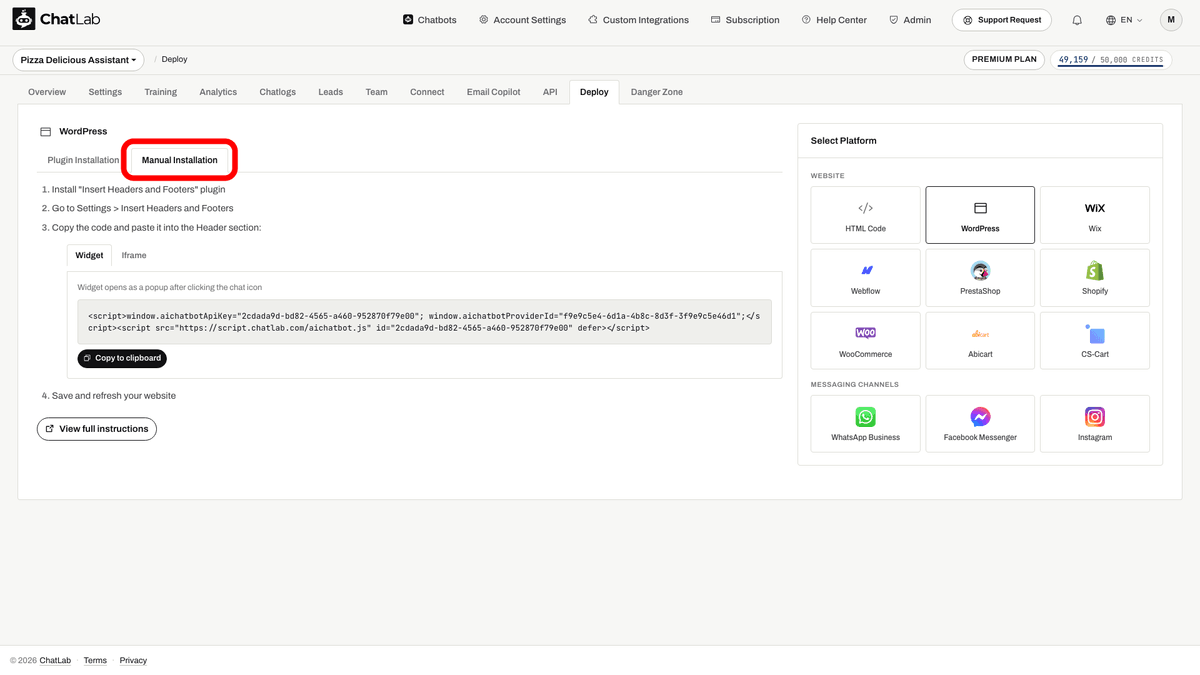The width and height of the screenshot is (1200, 675).
Task: Expand the Pizza Delicious Assistant dropdown
Action: [79, 60]
